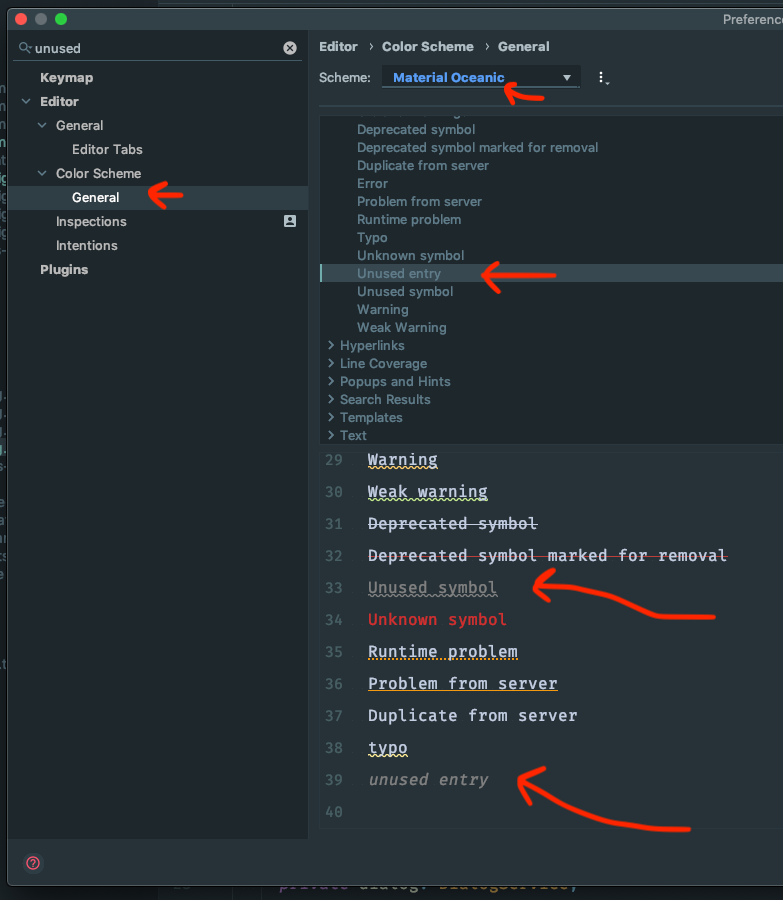This screenshot has width=783, height=900.
Task: Click 'unused entry' italic preview text
Action: click(x=428, y=780)
